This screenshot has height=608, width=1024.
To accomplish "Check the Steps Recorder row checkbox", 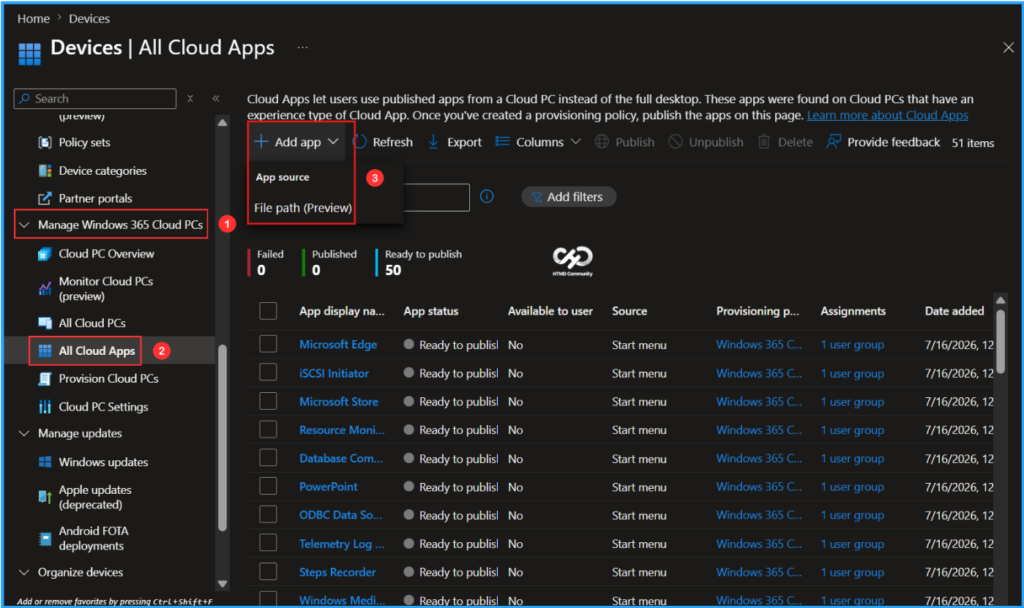I will [268, 571].
